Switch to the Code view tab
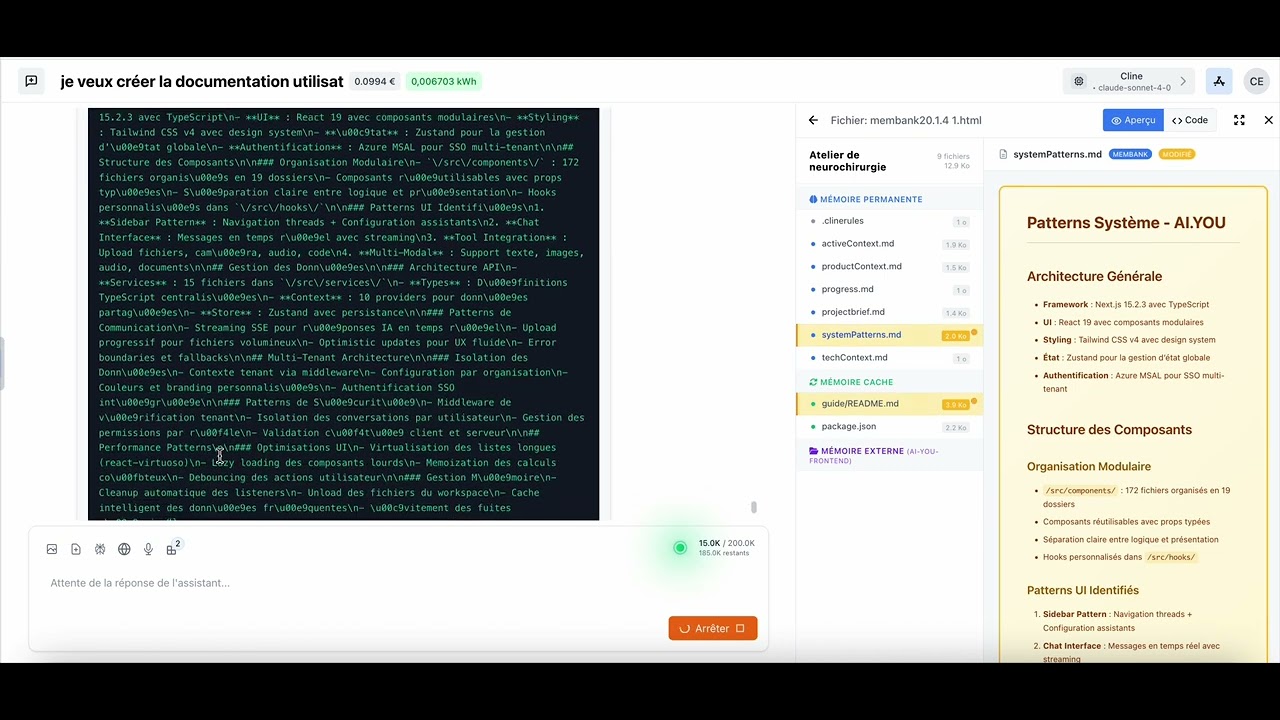 tap(1190, 120)
